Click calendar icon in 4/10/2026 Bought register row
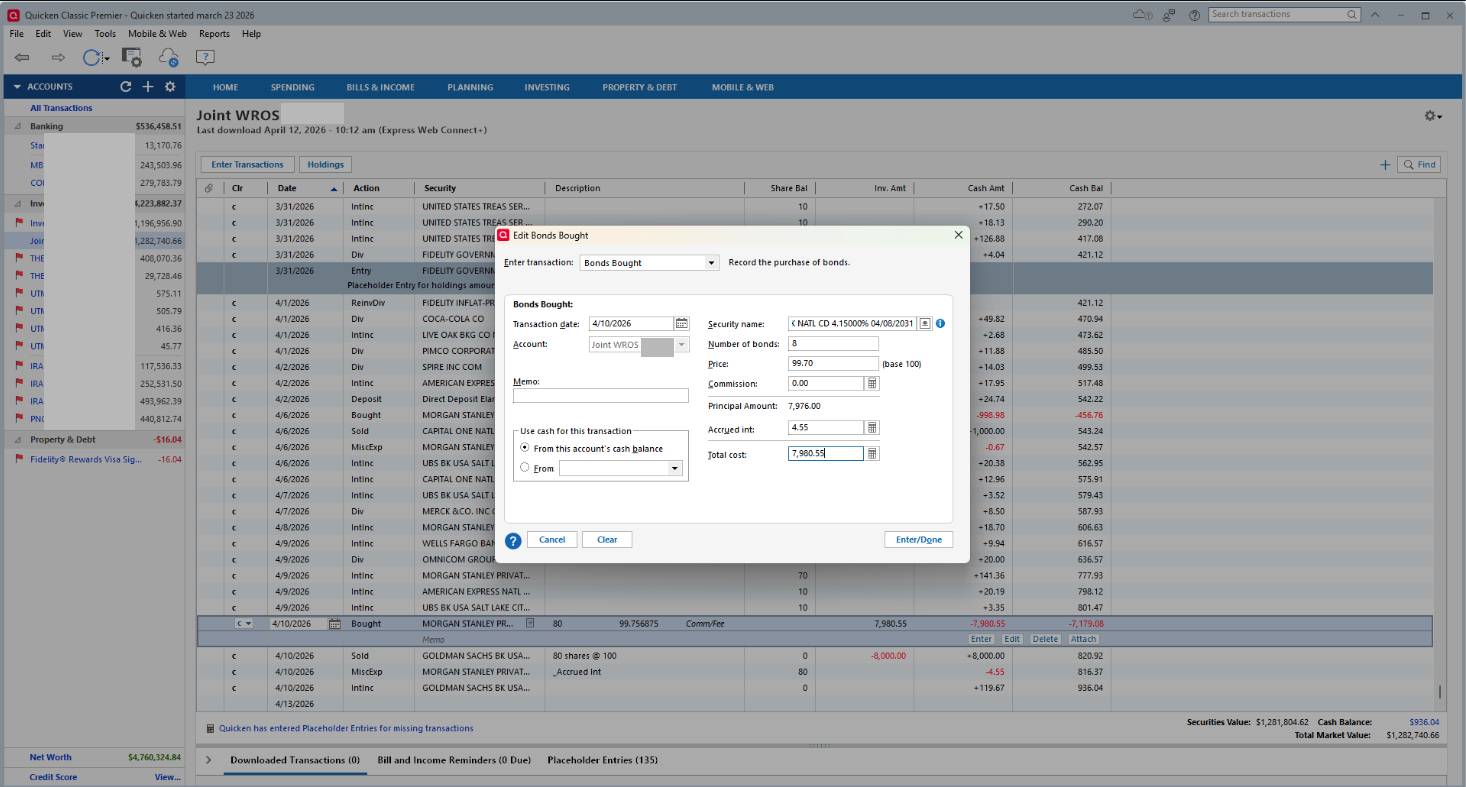1466x787 pixels. tap(335, 623)
